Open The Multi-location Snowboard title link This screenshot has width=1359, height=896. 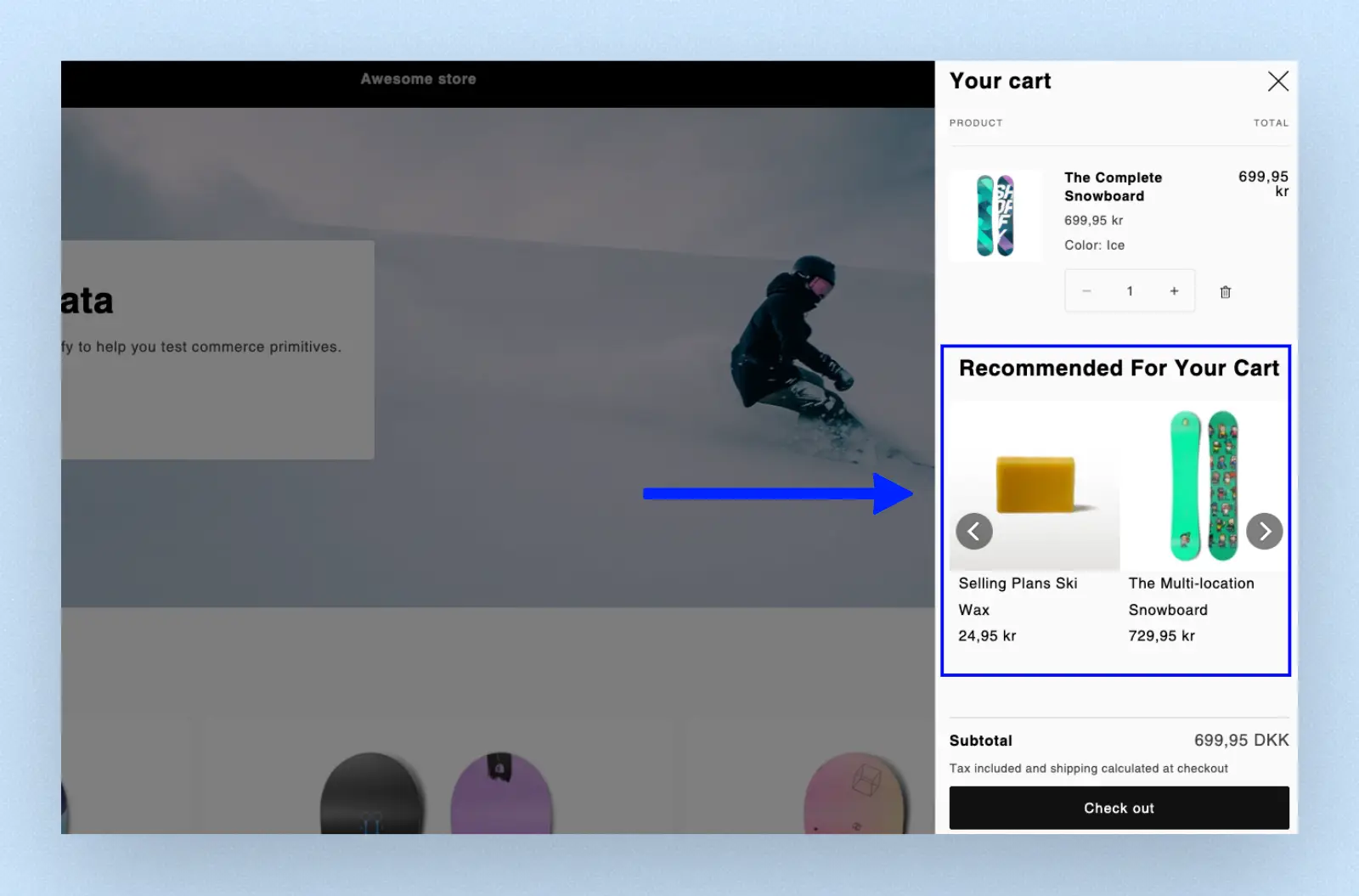(1191, 596)
